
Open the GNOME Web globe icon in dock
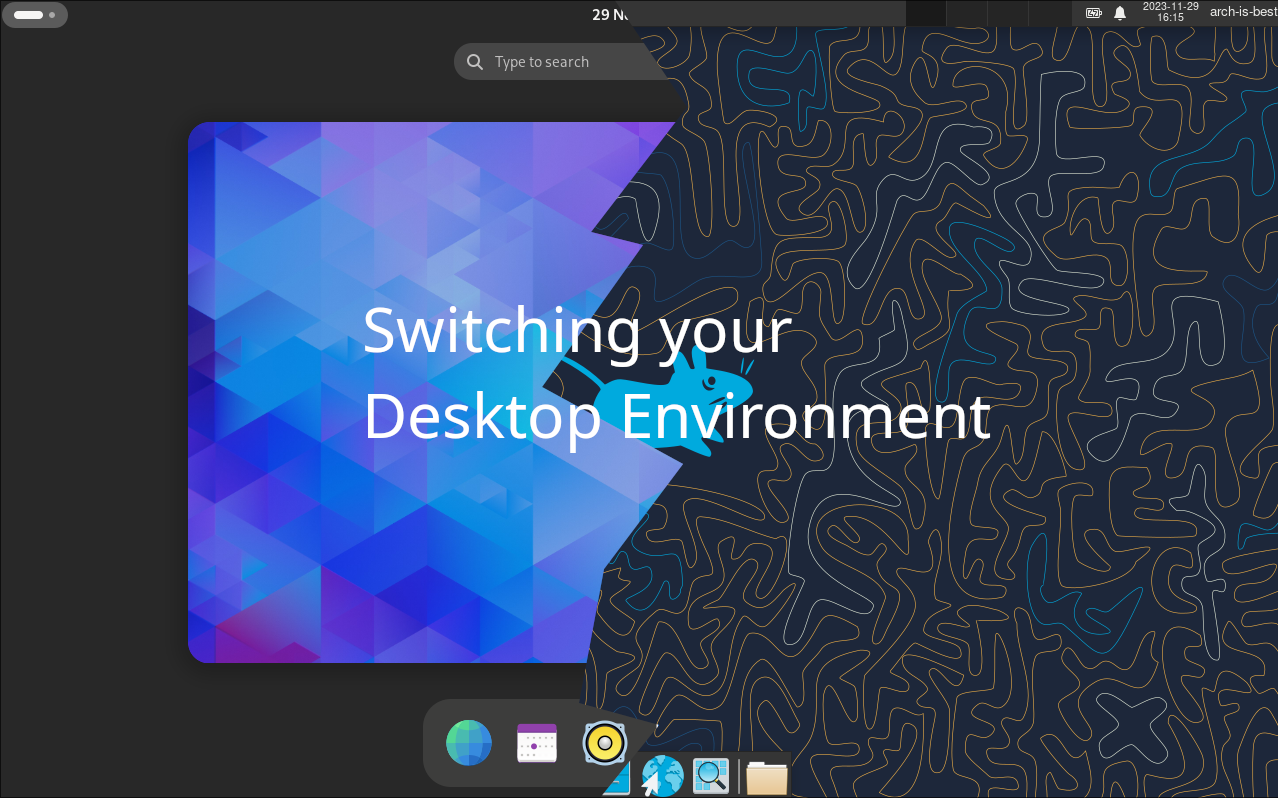coord(469,743)
